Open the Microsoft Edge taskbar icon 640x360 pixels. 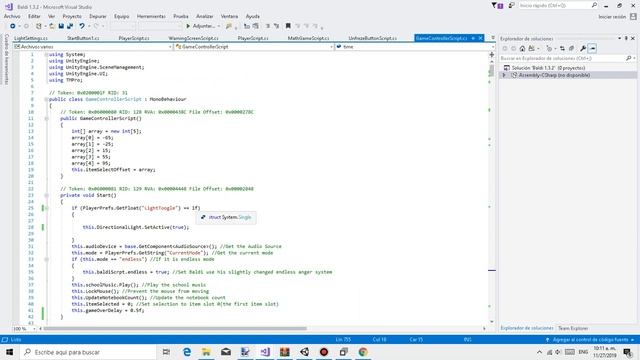187,352
